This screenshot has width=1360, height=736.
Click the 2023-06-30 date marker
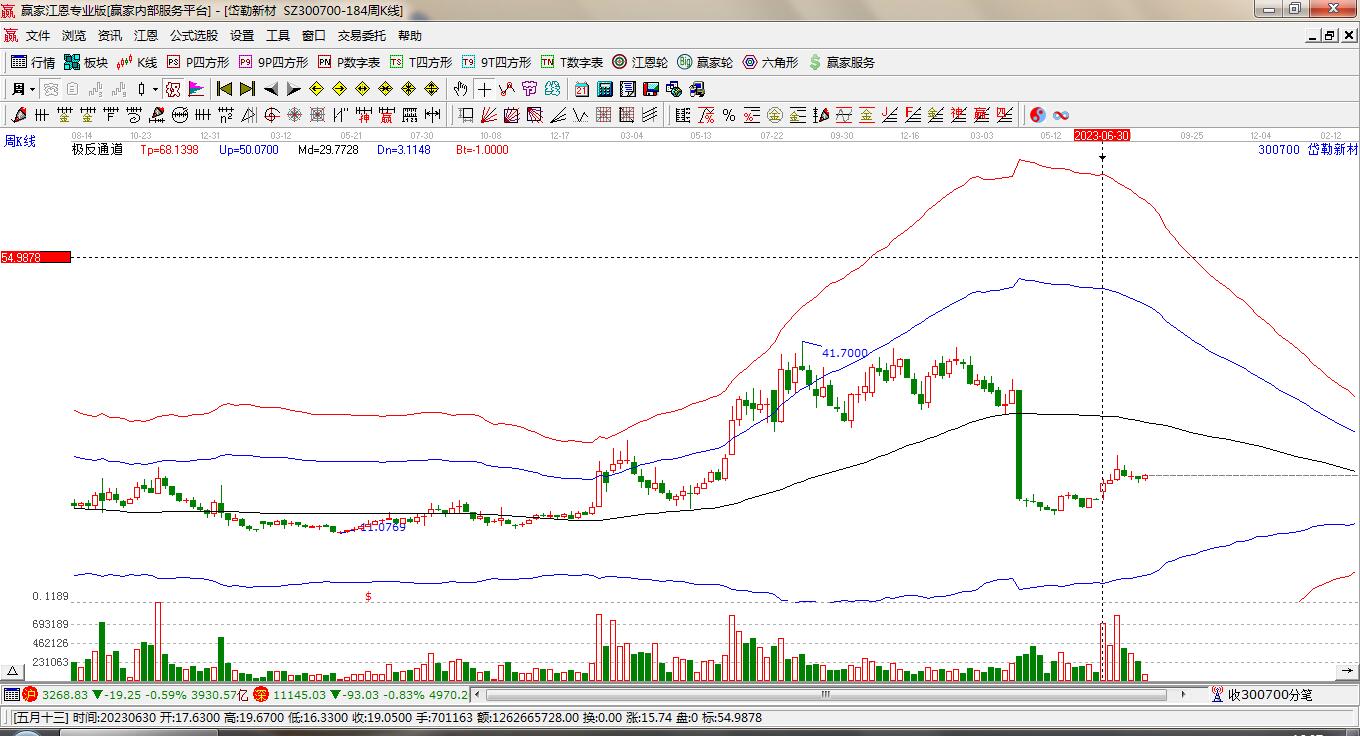pos(1102,135)
